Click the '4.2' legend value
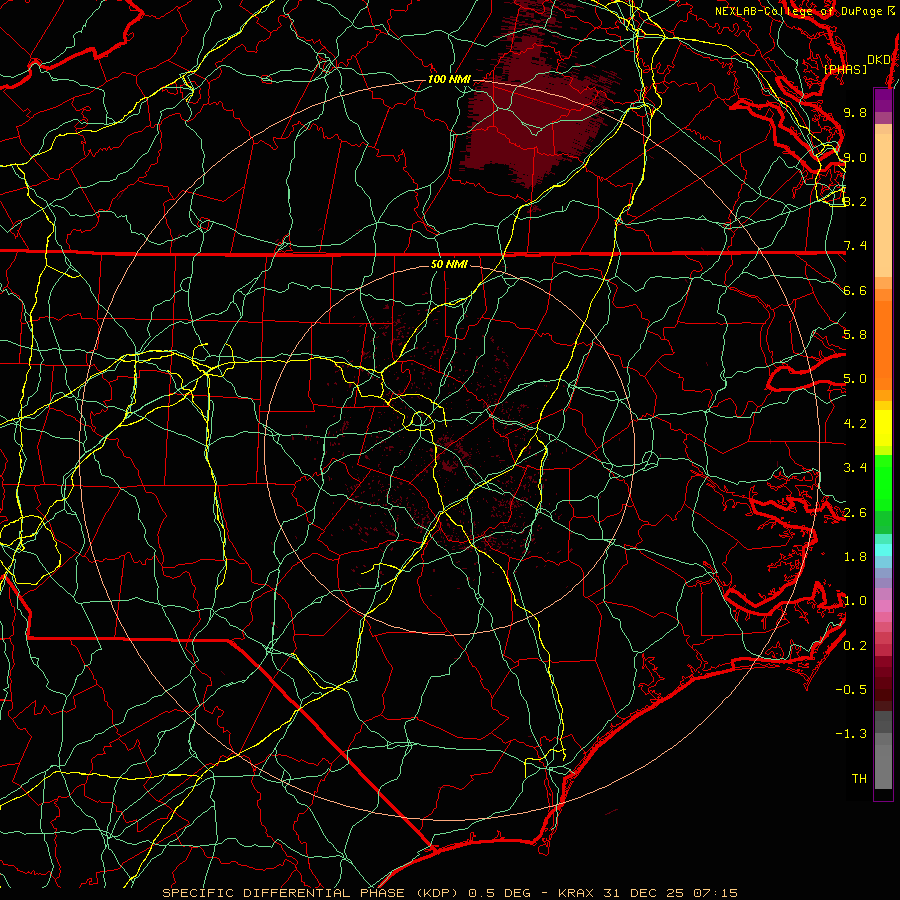Viewport: 900px width, 900px height. (855, 424)
